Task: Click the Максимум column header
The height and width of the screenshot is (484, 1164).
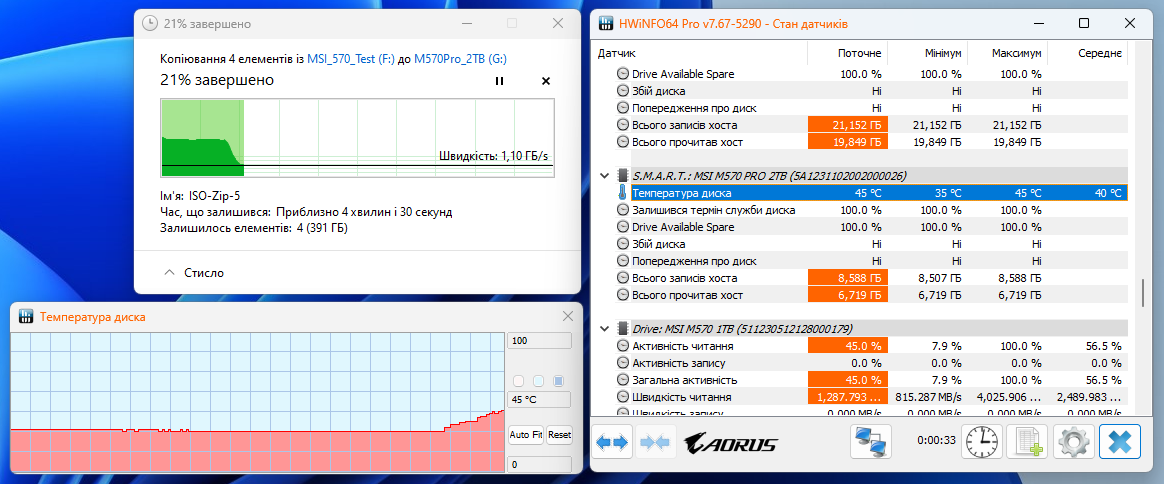Action: pos(1008,54)
